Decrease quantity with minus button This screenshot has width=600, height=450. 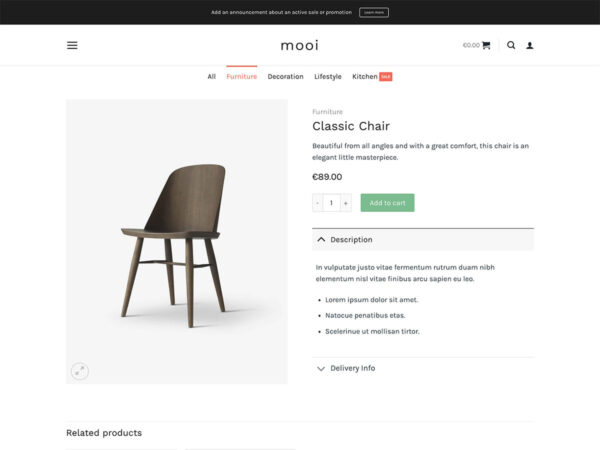pos(317,203)
